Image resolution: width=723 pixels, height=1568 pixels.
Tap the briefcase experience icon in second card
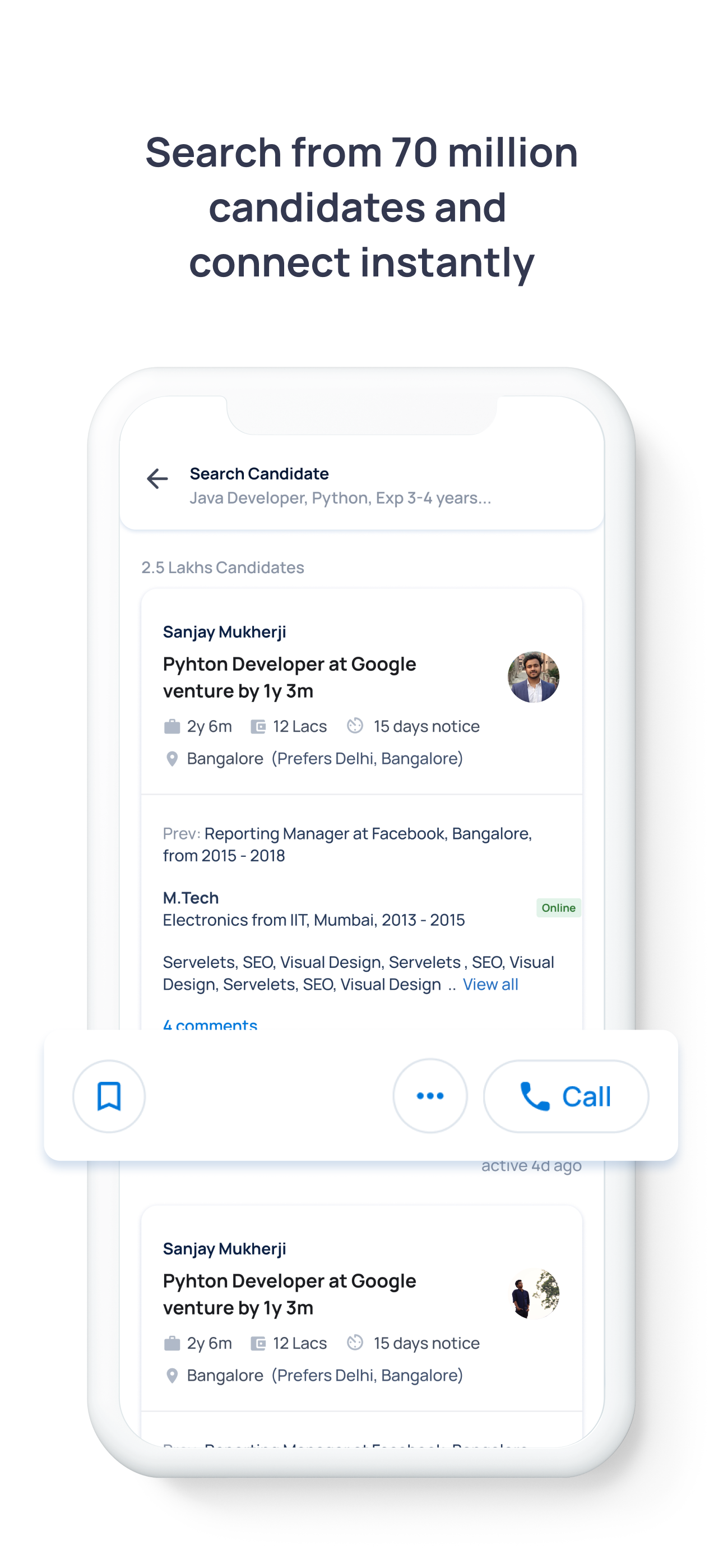coord(172,1343)
